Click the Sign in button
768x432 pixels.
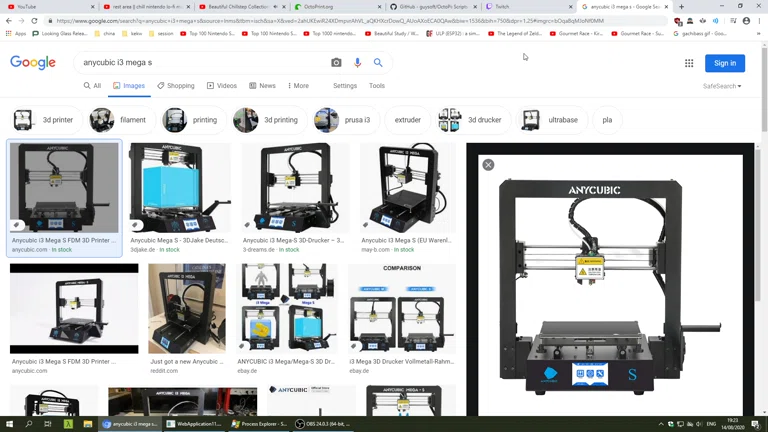pyautogui.click(x=725, y=63)
